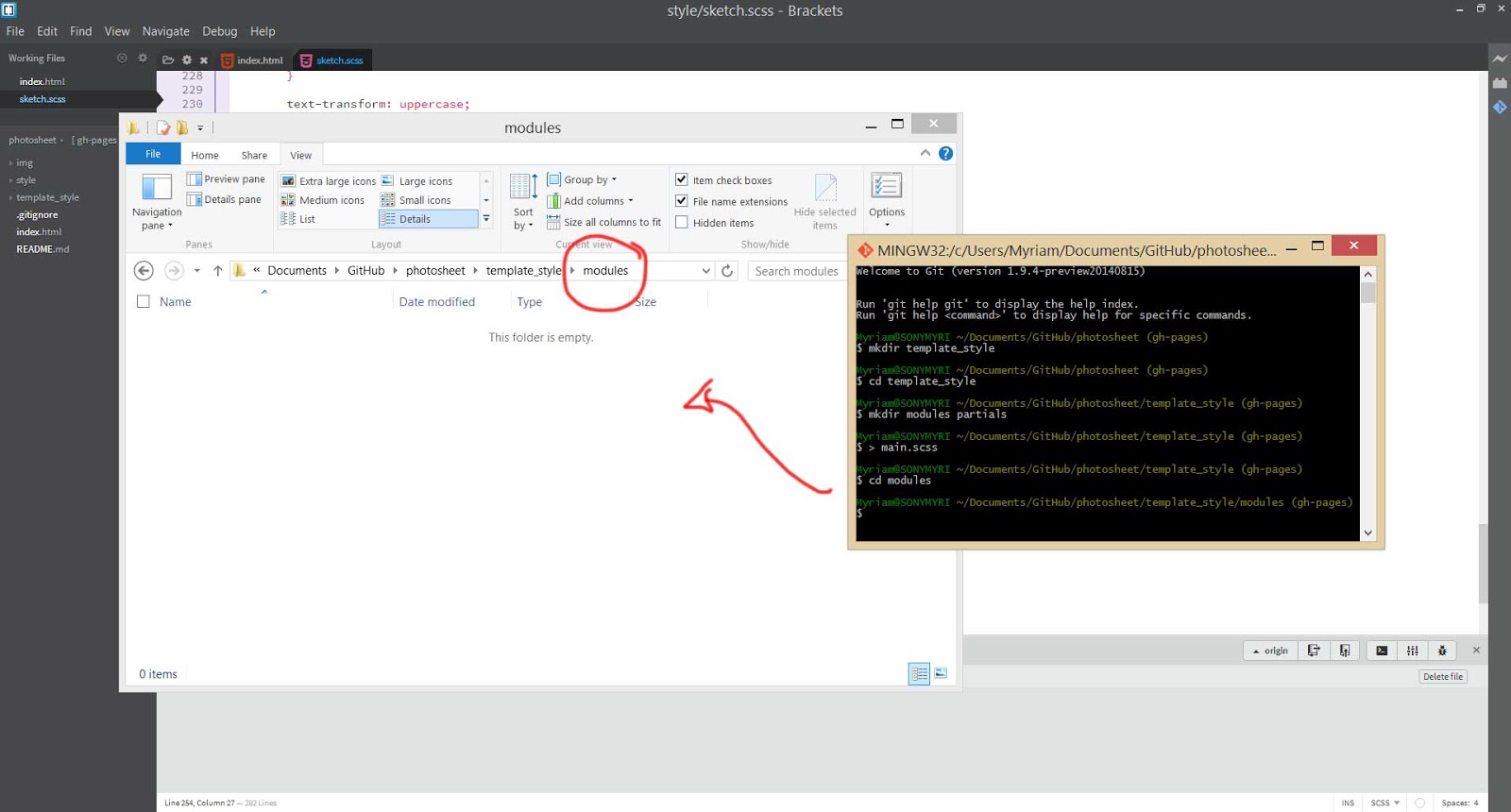Open the Debug menu in Brackets

pos(219,31)
